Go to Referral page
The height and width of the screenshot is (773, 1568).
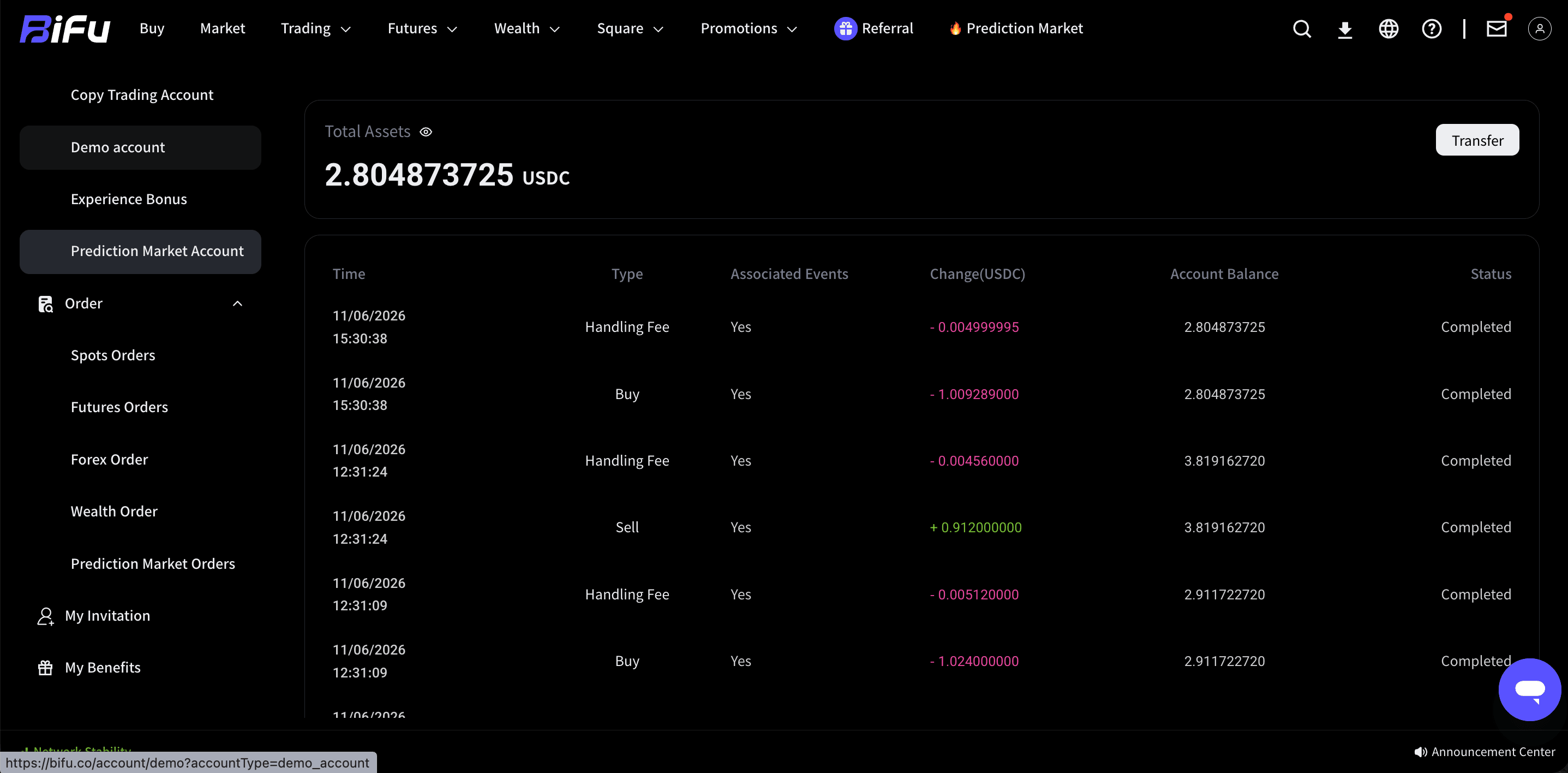[x=887, y=28]
